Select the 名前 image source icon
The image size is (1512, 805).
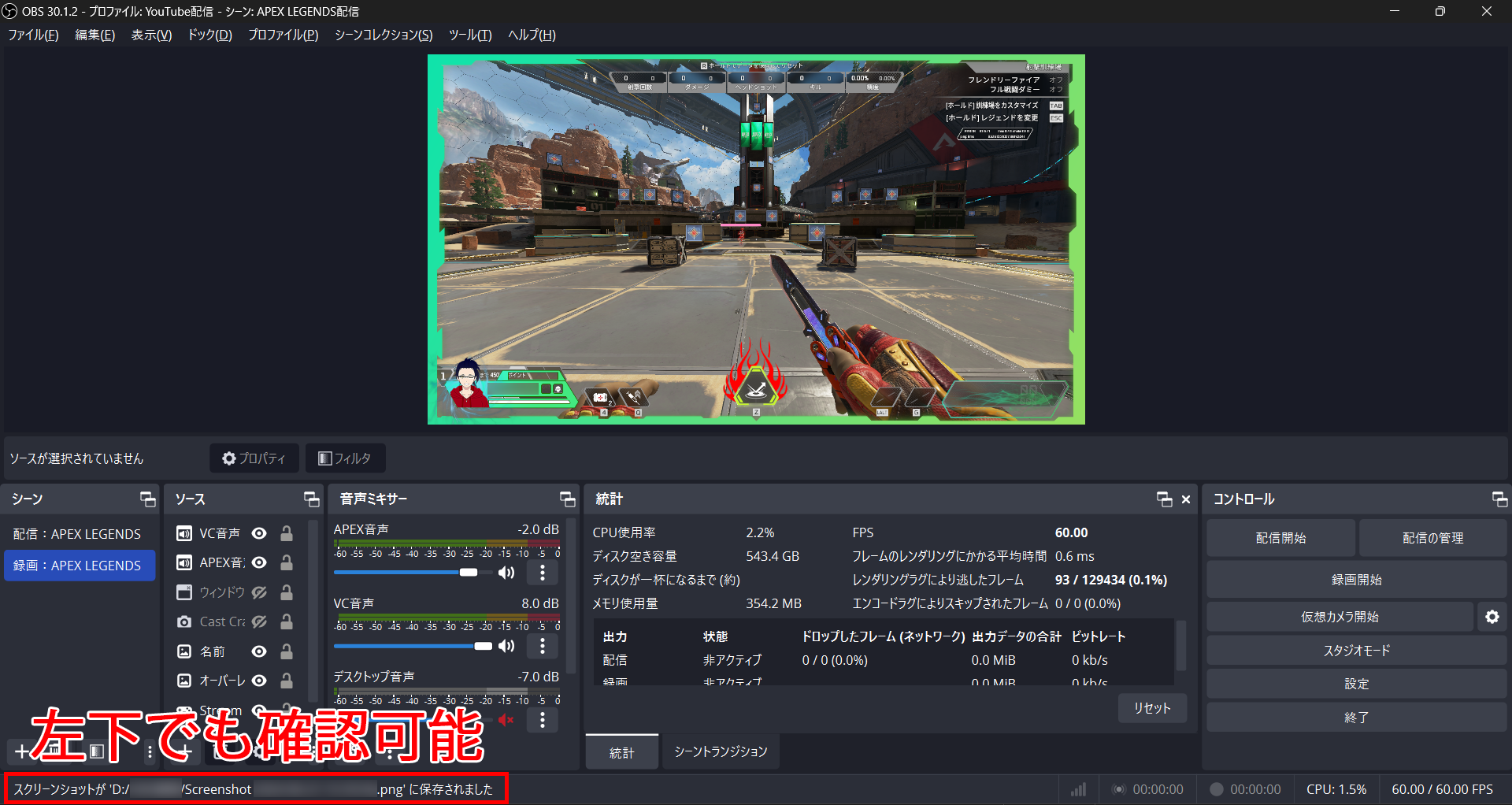tap(184, 651)
